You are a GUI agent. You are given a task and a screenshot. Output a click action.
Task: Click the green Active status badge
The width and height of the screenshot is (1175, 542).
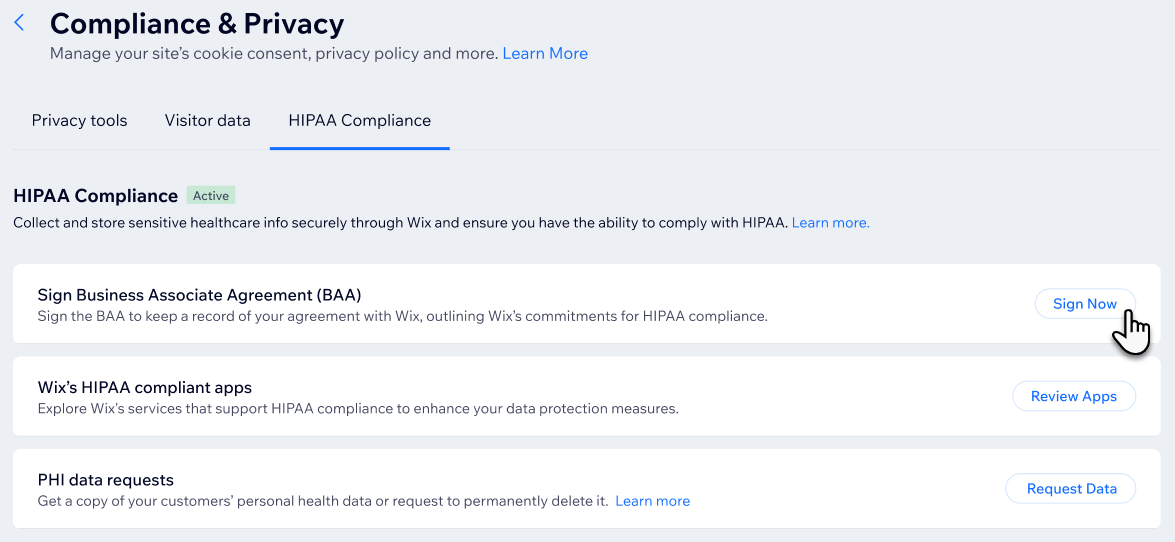pyautogui.click(x=211, y=196)
